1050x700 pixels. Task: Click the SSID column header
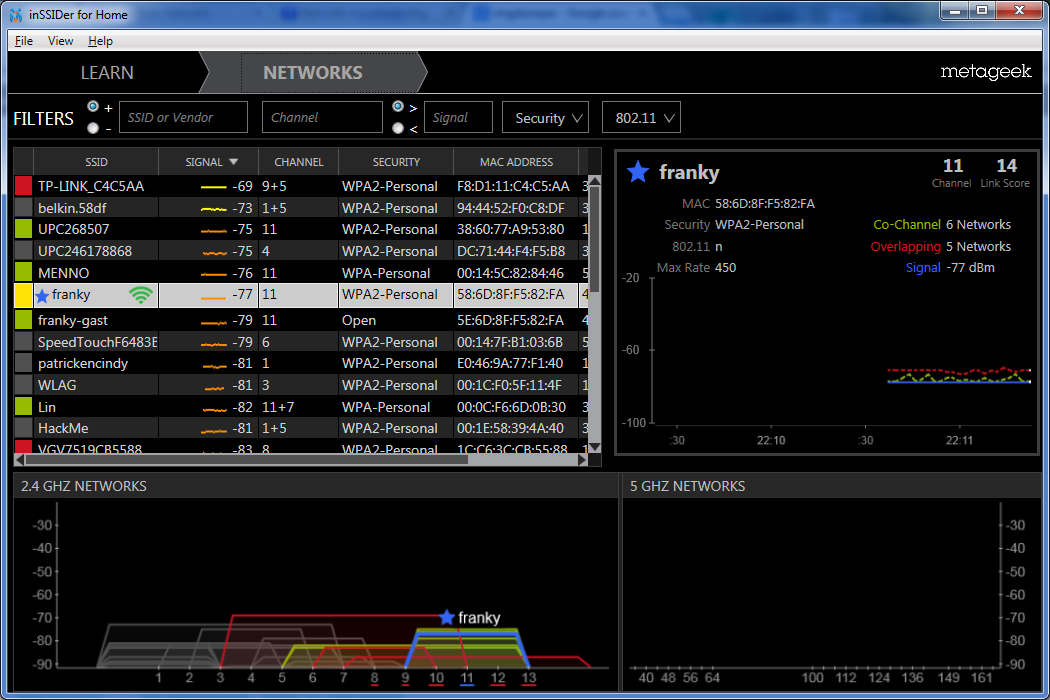96,162
